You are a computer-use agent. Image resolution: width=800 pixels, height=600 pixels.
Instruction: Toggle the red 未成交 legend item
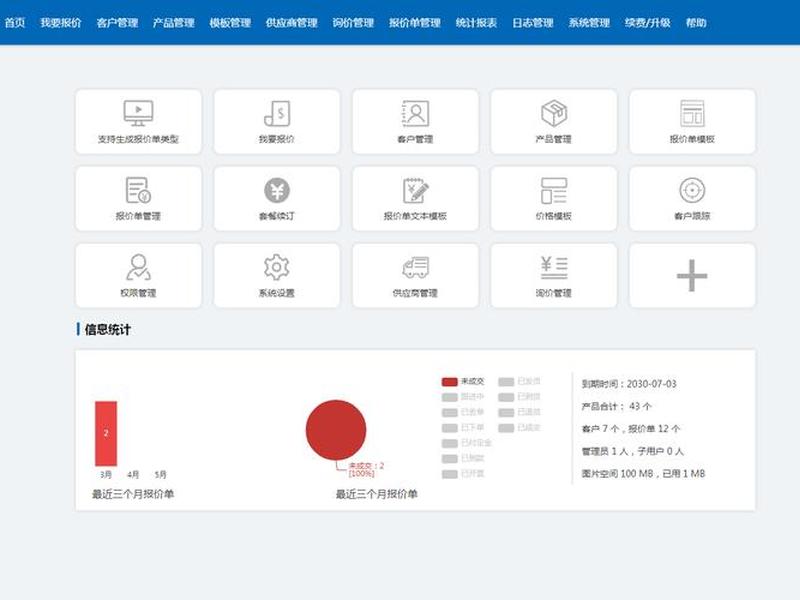pyautogui.click(x=463, y=382)
